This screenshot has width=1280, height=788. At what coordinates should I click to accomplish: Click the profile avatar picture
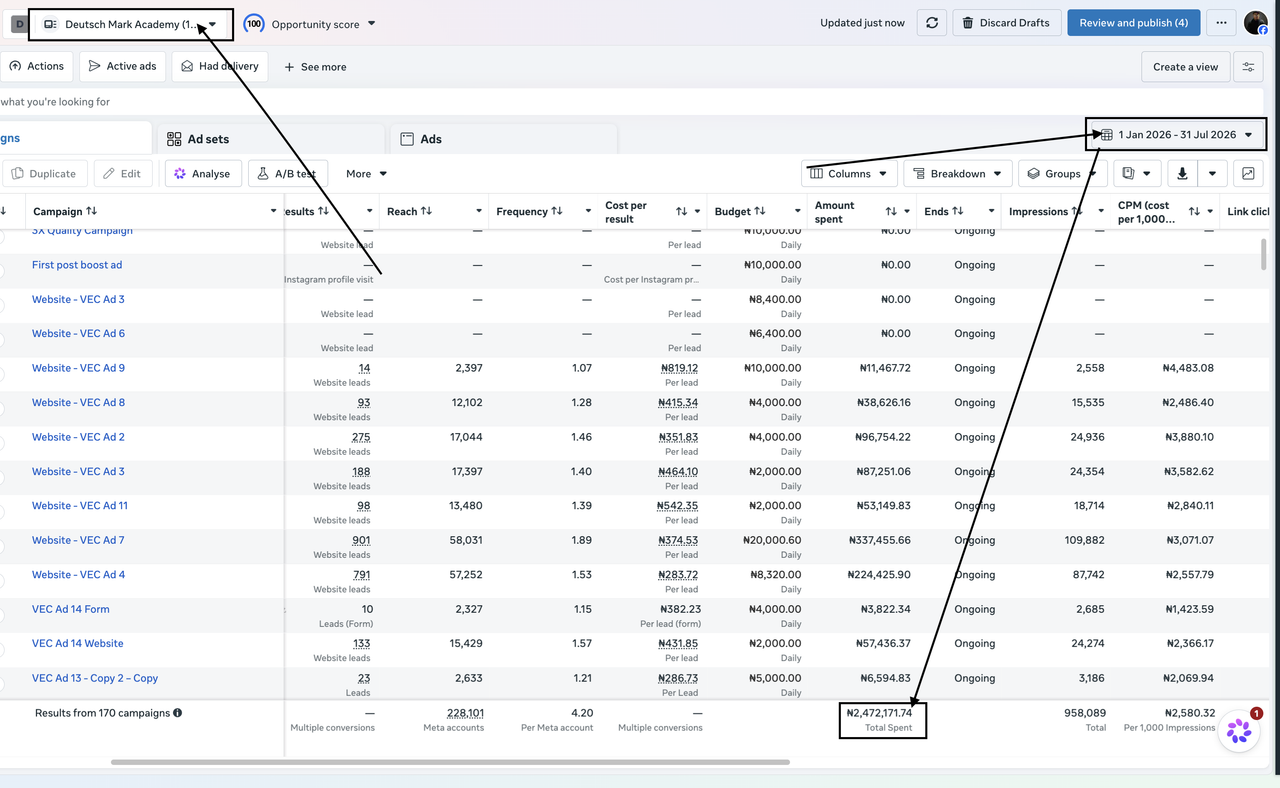pos(1256,23)
